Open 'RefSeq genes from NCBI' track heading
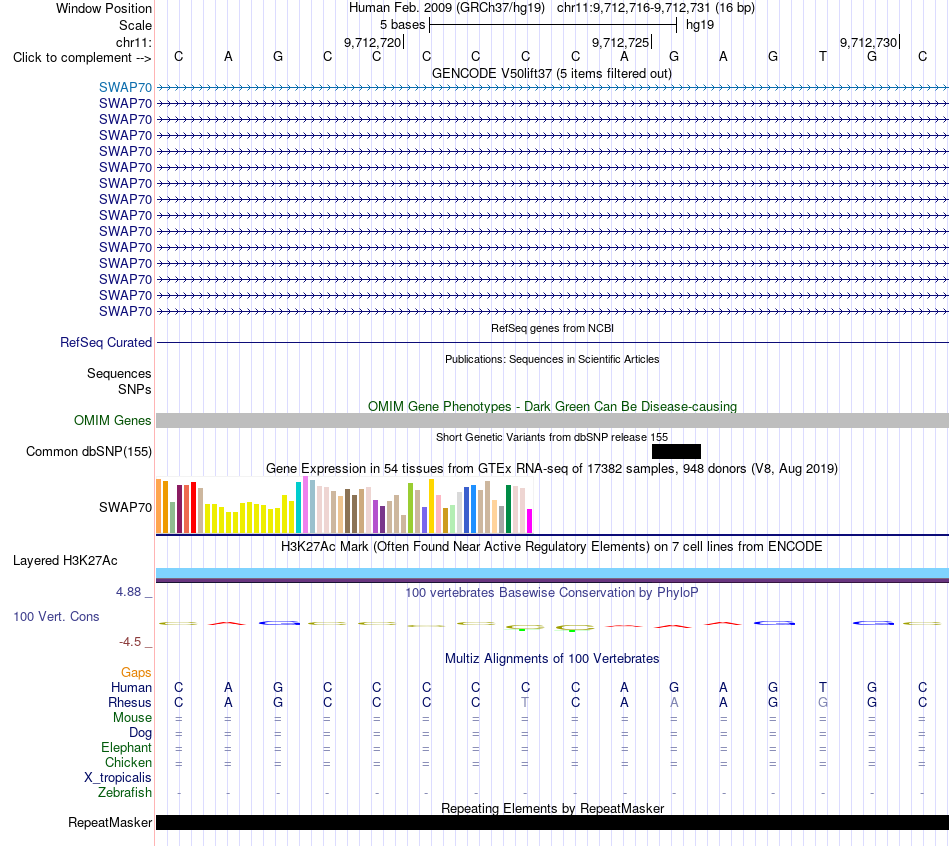This screenshot has height=846, width=950. point(552,328)
